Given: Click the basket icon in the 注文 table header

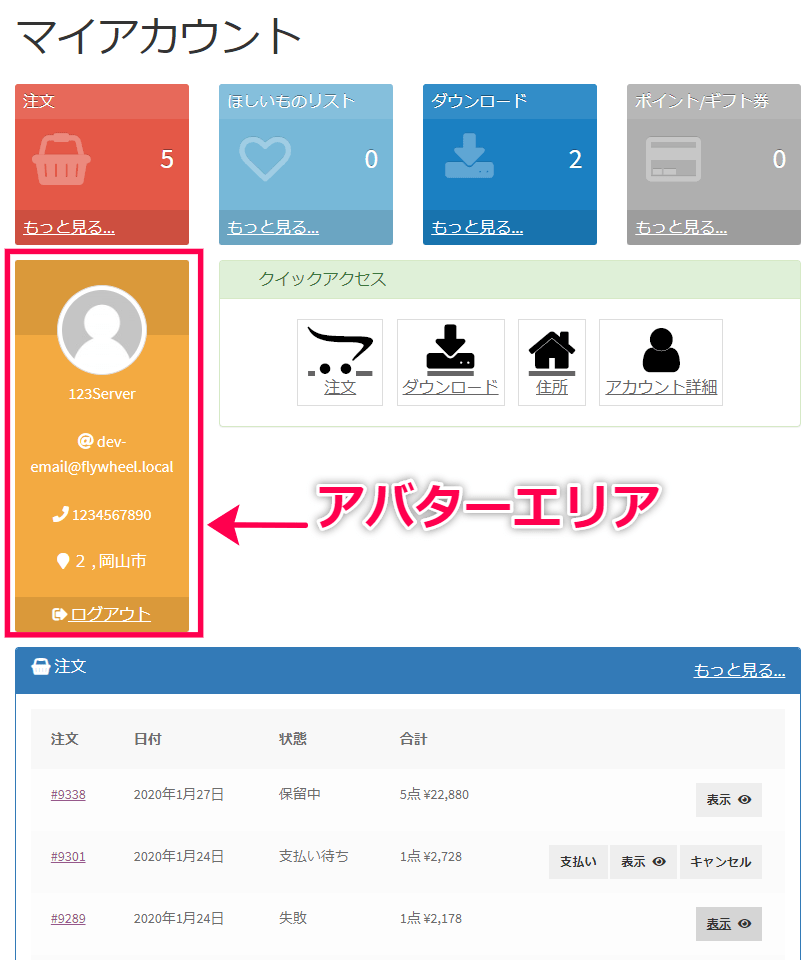Looking at the screenshot, I should pyautogui.click(x=40, y=666).
